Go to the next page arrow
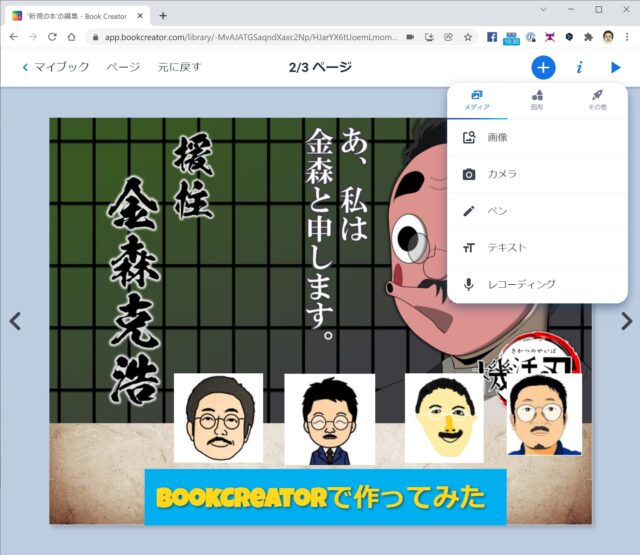Viewport: 640px width, 555px height. [x=626, y=321]
